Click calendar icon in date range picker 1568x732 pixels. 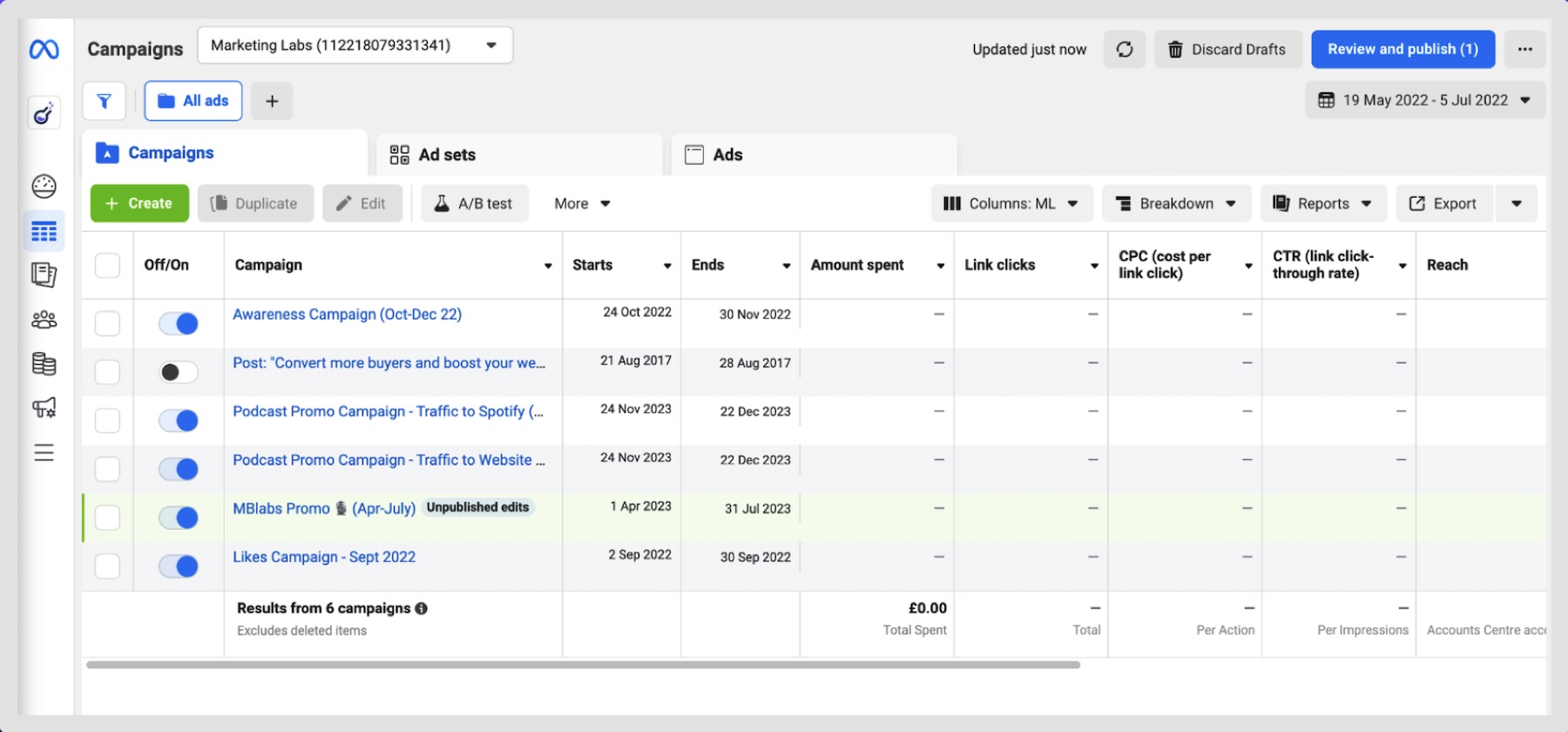(1326, 100)
